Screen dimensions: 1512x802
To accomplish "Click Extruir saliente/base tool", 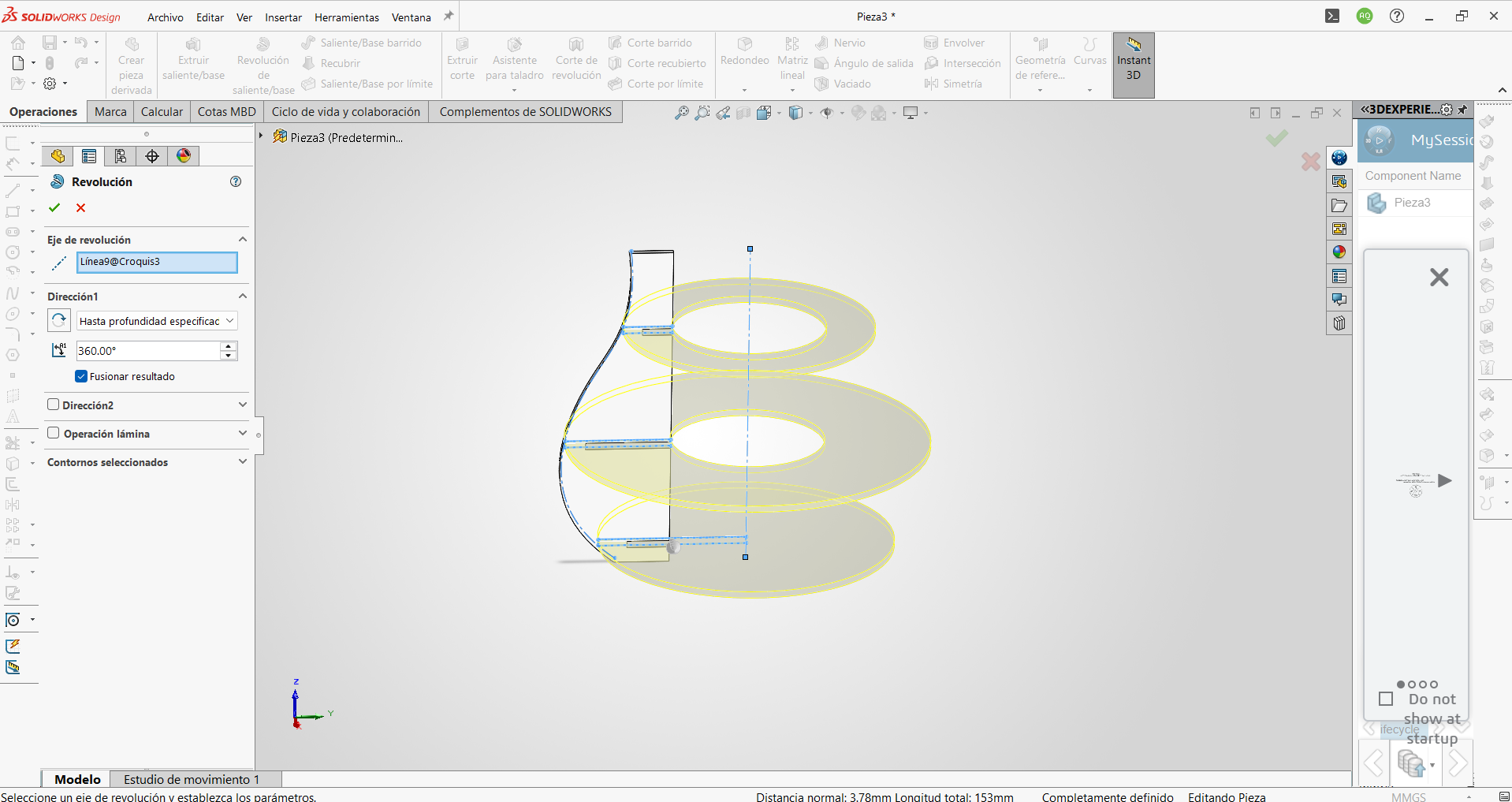I will click(x=194, y=59).
